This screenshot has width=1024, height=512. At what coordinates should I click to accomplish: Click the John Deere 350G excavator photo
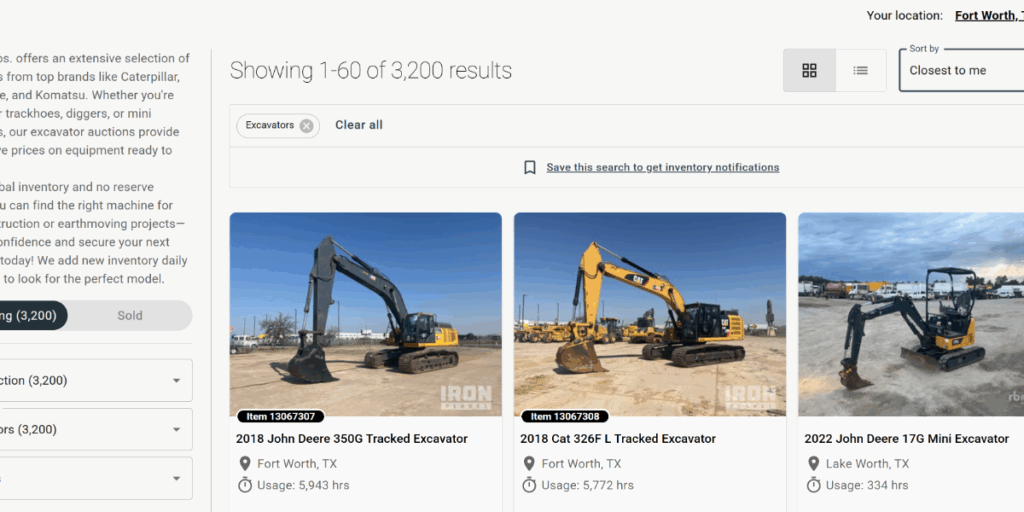[x=366, y=314]
